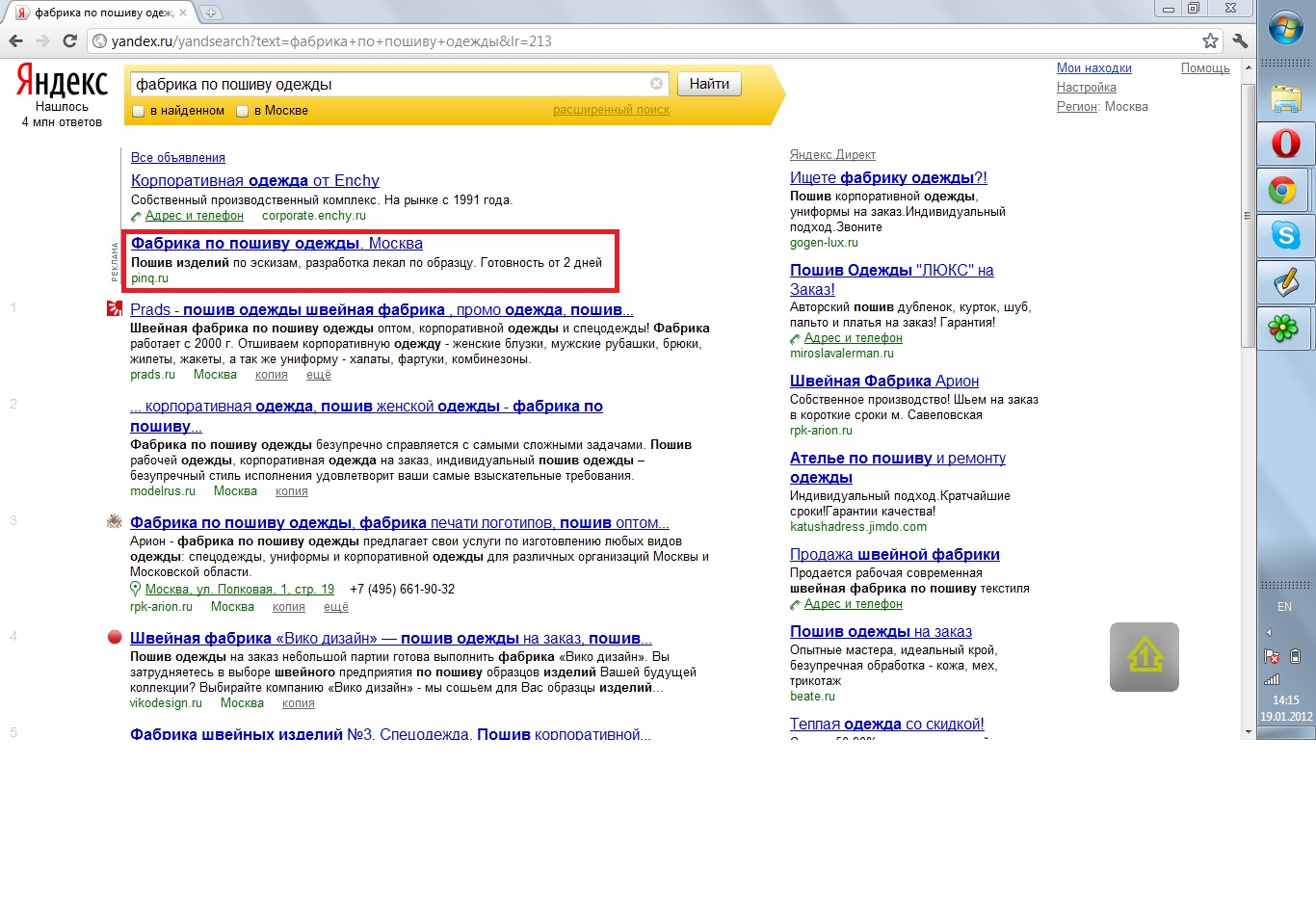Open the Chrome wrench settings menu
This screenshot has height=923, width=1316.
[x=1240, y=40]
